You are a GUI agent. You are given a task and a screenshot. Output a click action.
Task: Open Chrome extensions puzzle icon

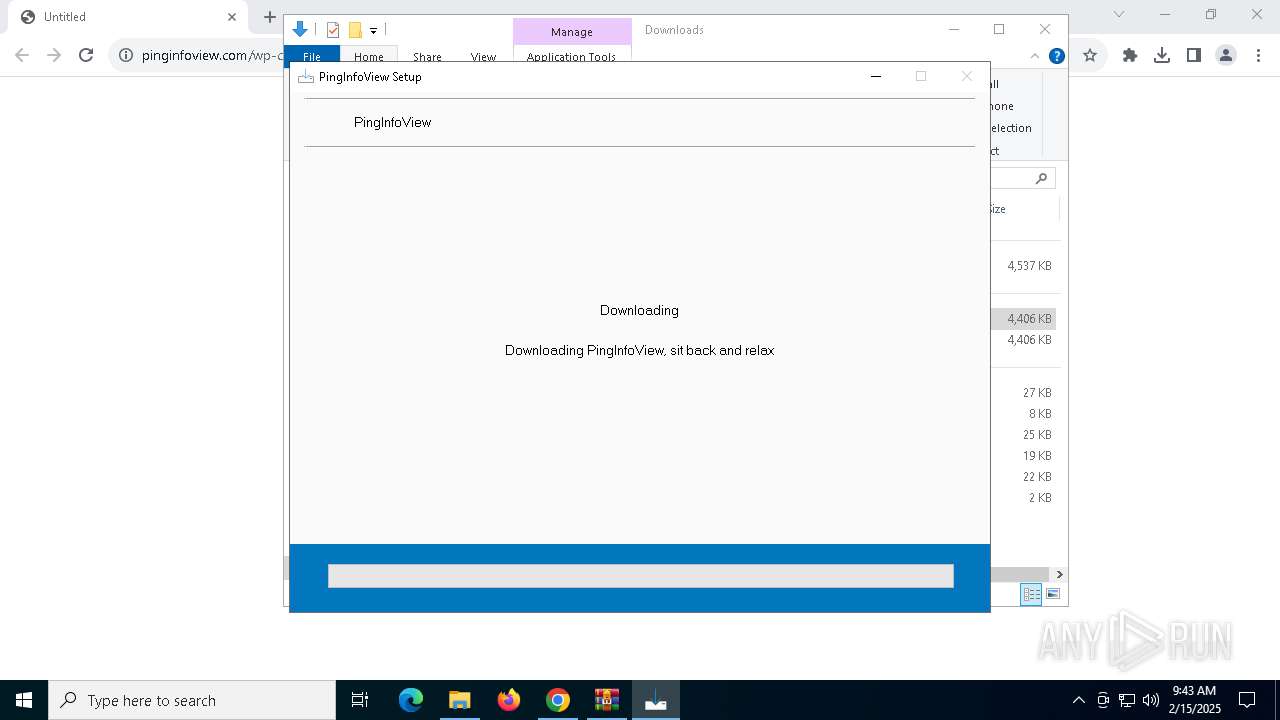[x=1130, y=56]
